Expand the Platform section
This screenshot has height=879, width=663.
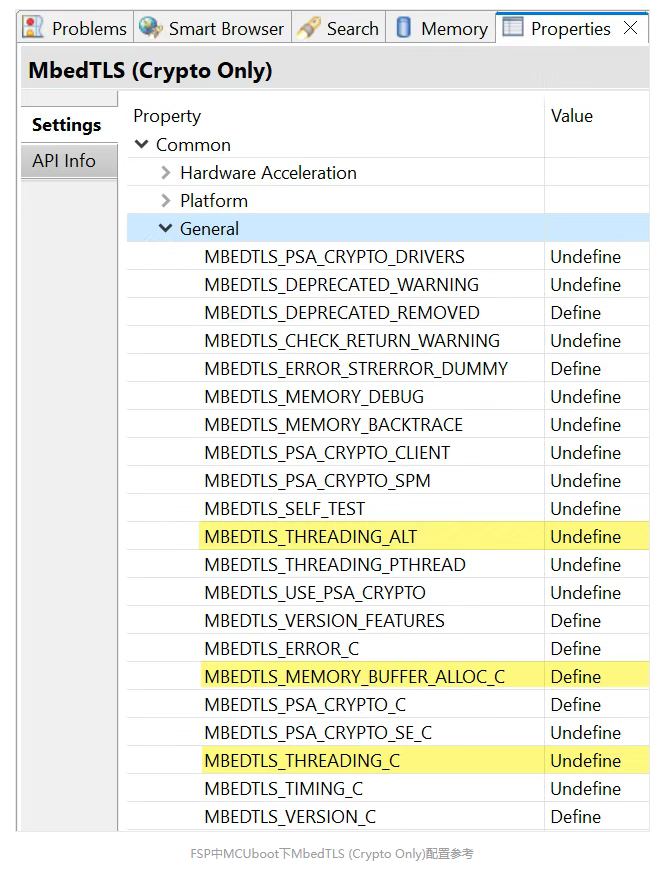click(x=165, y=201)
